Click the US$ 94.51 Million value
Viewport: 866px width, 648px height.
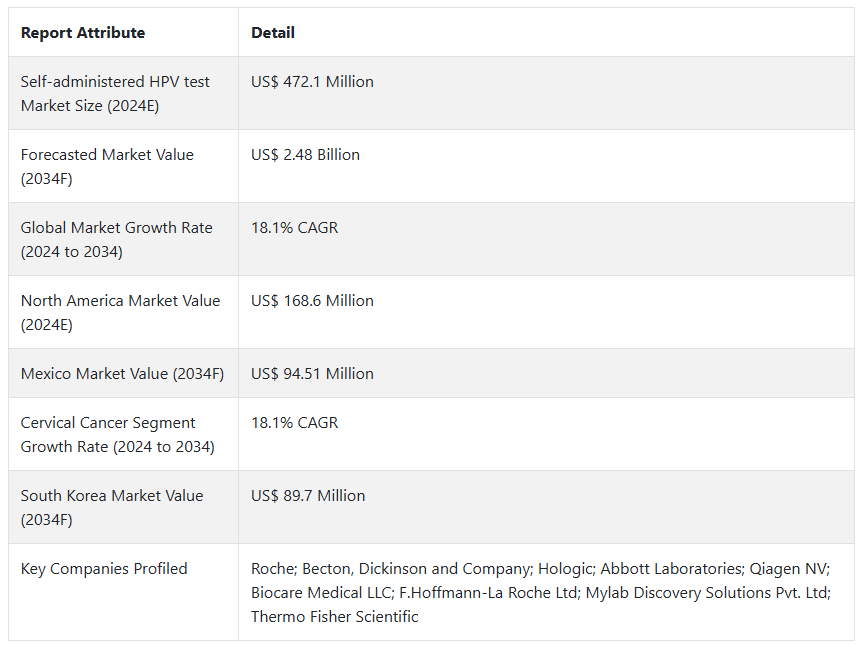click(x=312, y=374)
